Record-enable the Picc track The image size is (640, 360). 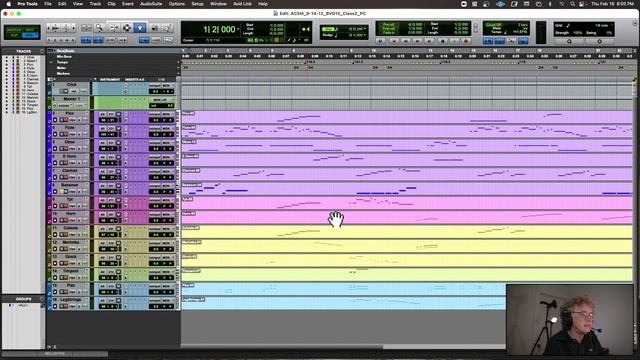tap(55, 120)
